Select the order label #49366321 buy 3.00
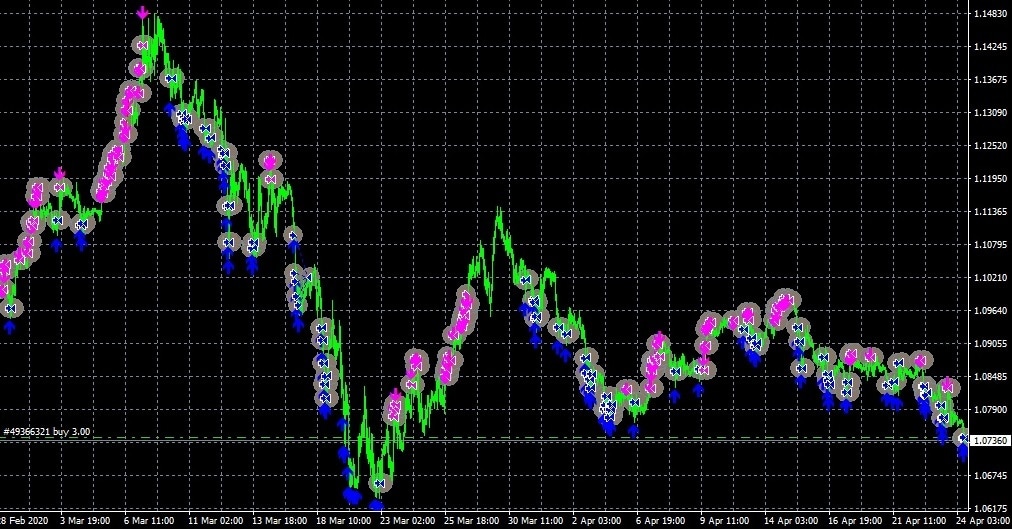This screenshot has height=529, width=1012. (46, 432)
